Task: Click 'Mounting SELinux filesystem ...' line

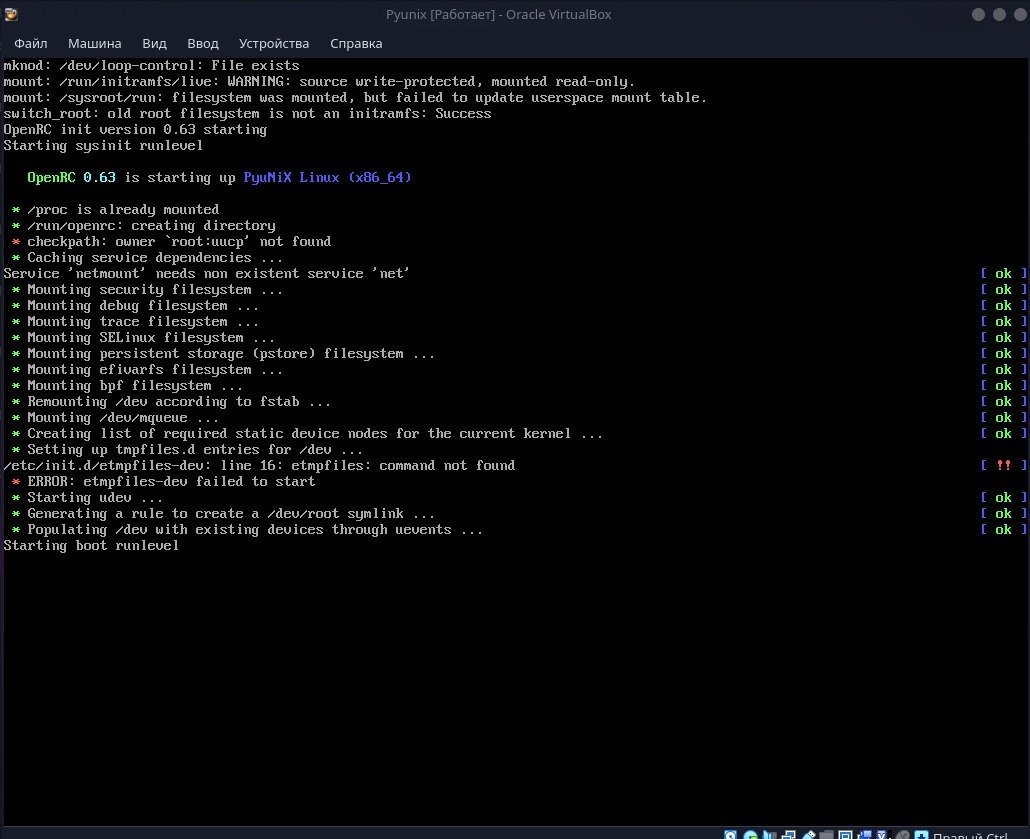Action: coord(151,338)
